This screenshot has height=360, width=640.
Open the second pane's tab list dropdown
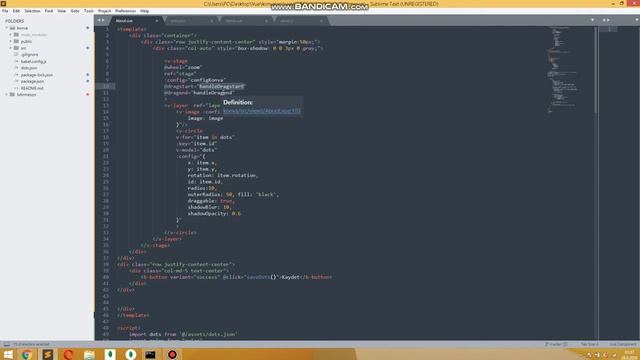click(637, 20)
